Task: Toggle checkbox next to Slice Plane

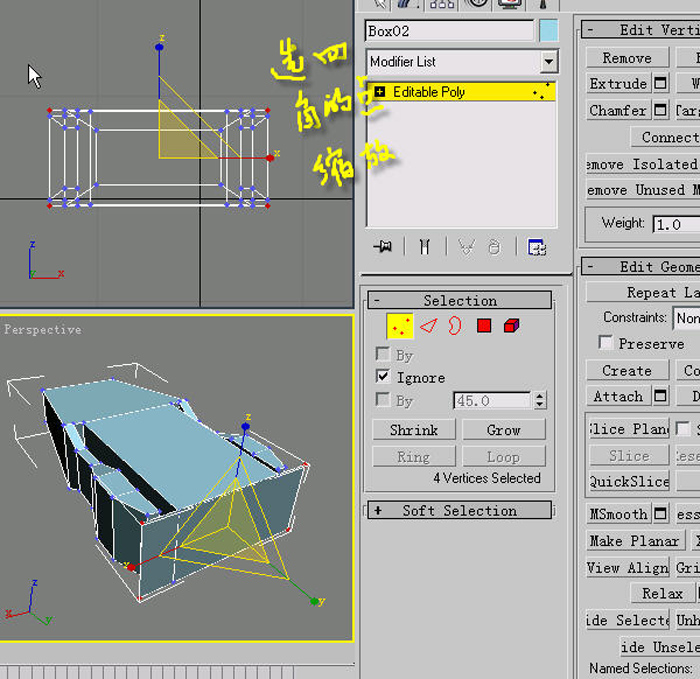Action: [683, 429]
